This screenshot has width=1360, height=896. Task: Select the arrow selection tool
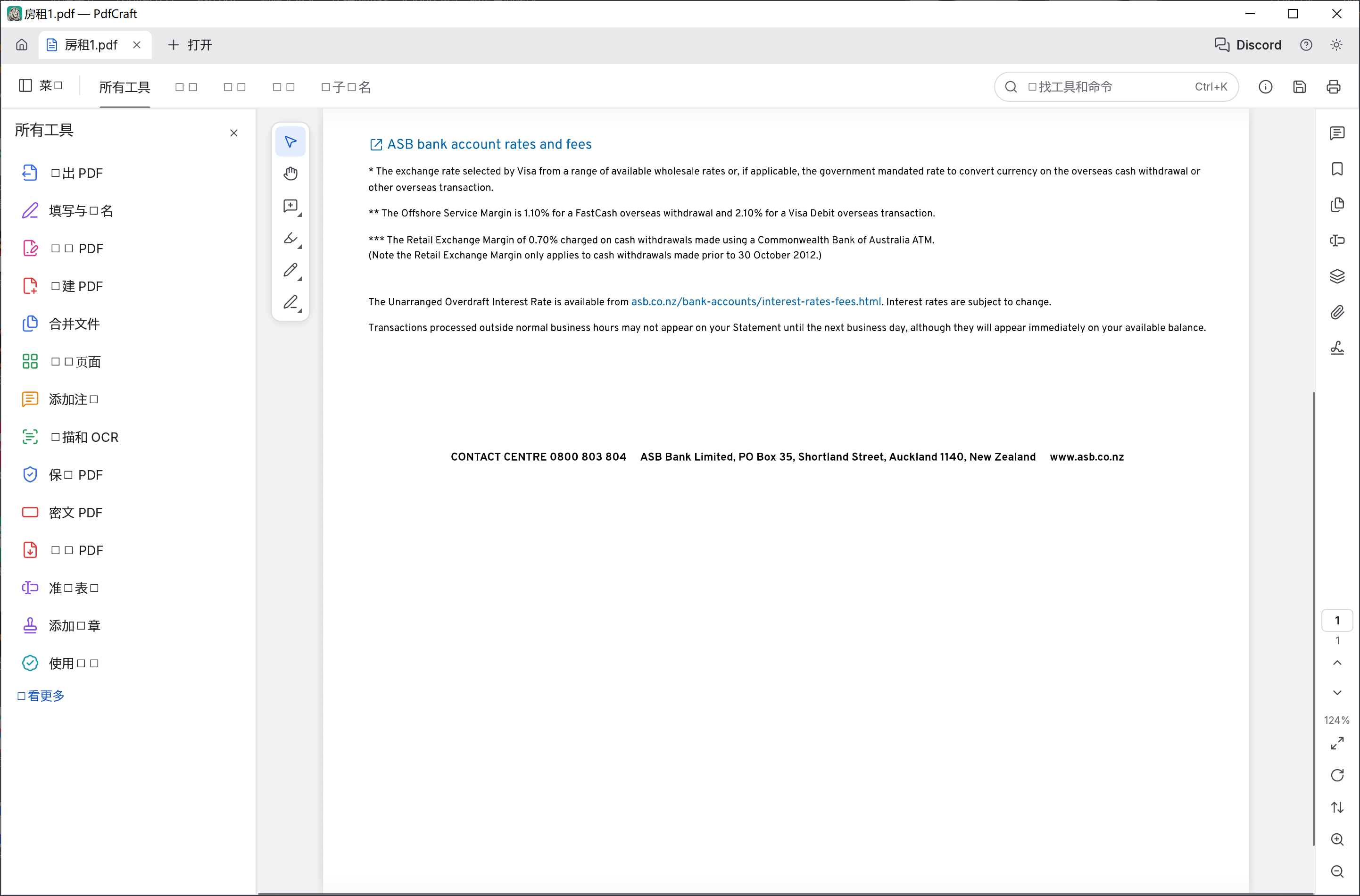click(x=290, y=142)
